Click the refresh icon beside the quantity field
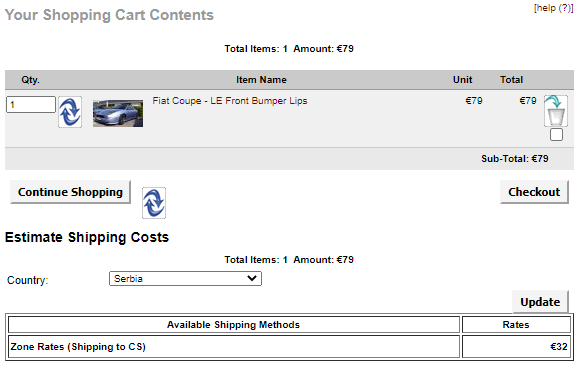Viewport: 579px width, 388px height. pos(70,112)
